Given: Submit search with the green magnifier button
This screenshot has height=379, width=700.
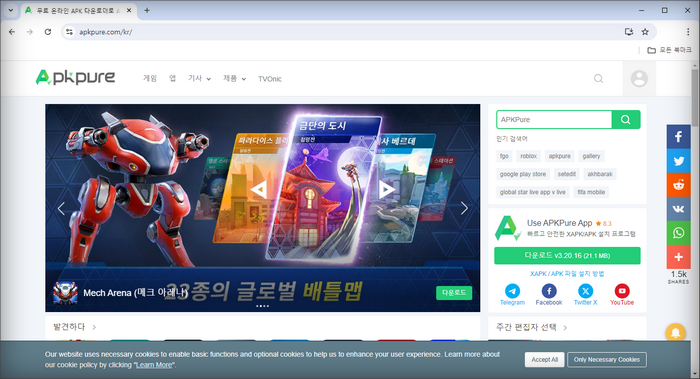Looking at the screenshot, I should [626, 120].
